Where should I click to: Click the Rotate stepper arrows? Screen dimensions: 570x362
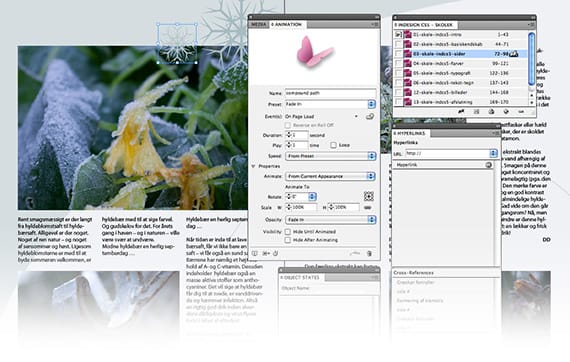point(289,197)
